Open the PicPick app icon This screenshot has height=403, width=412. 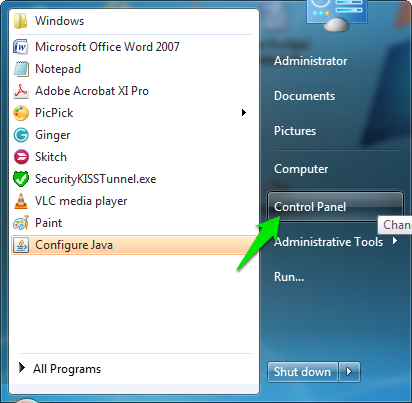pos(21,113)
